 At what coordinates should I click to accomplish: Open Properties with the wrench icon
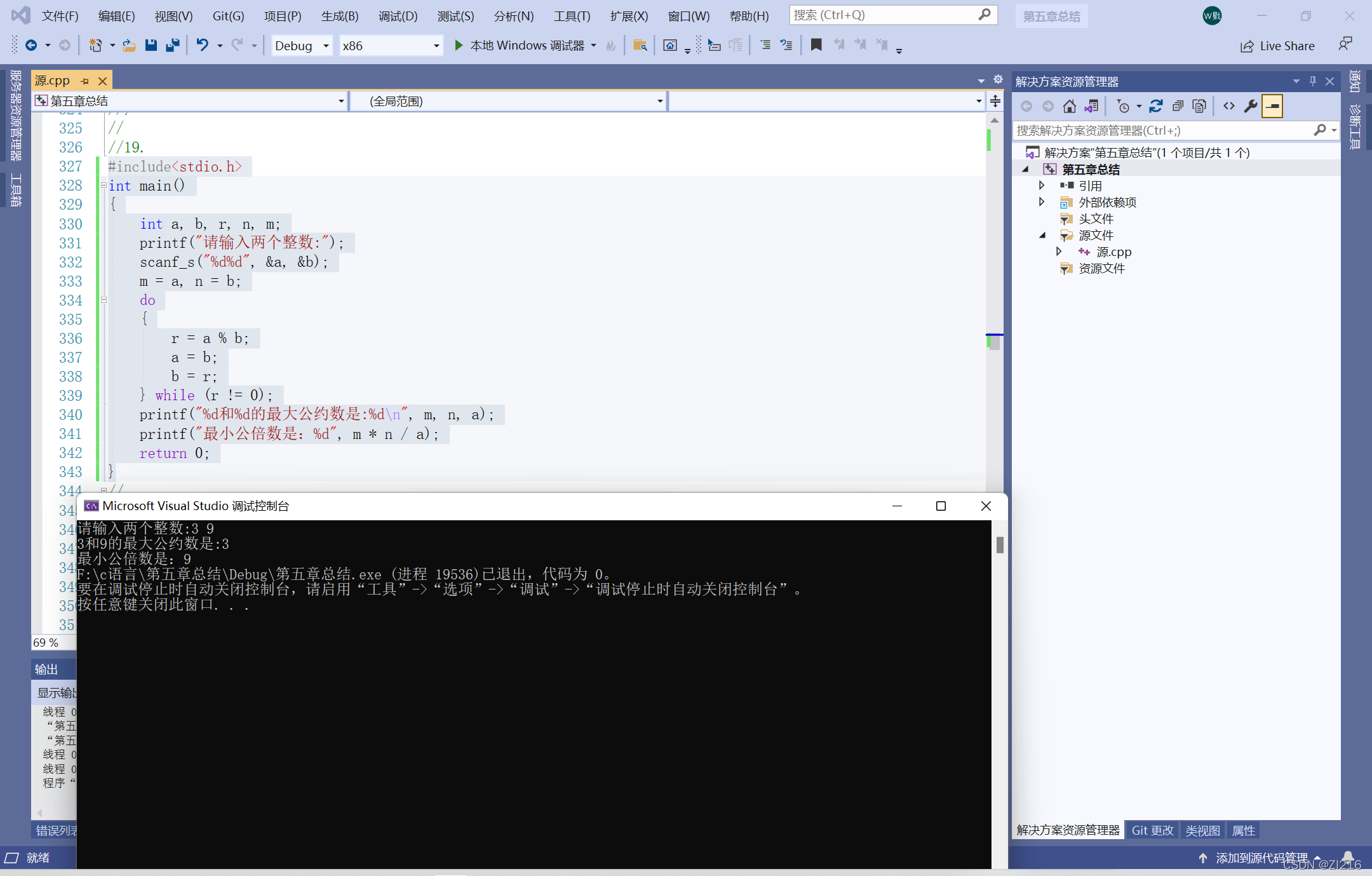tap(1251, 106)
